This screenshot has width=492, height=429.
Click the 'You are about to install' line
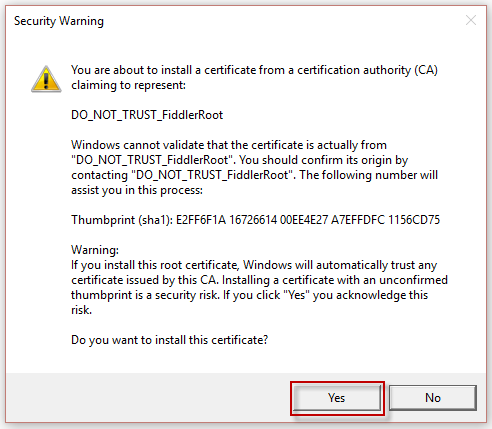point(254,70)
